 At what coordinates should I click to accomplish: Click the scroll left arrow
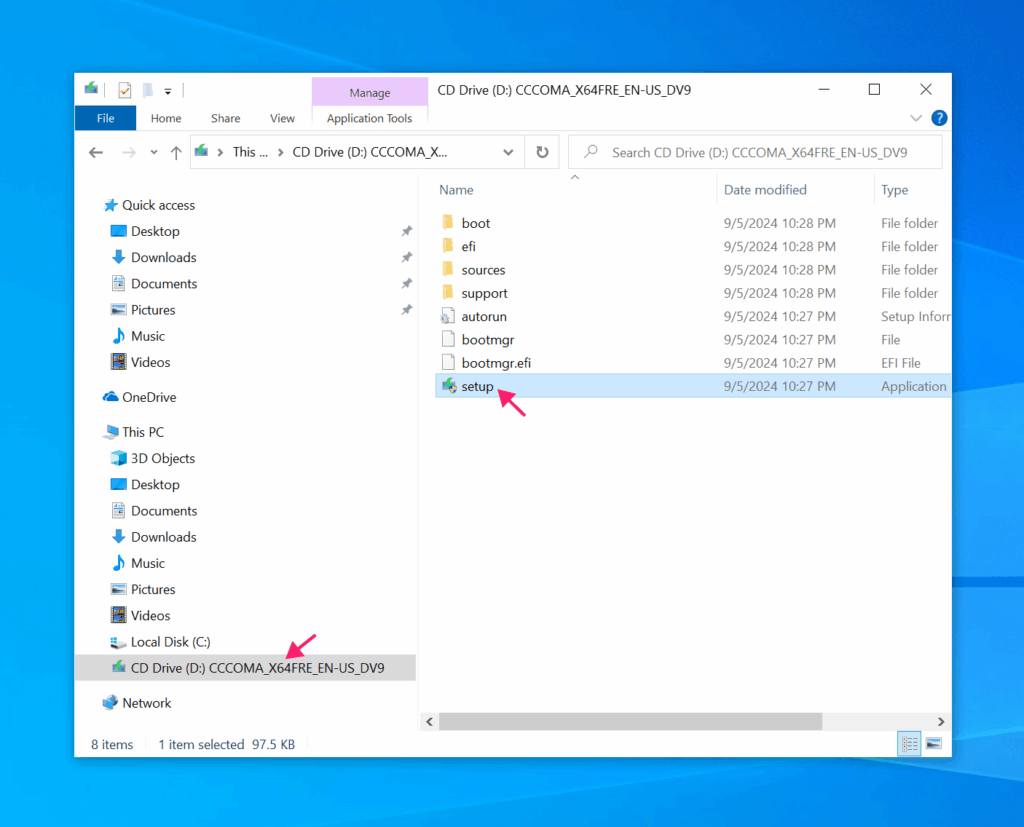[429, 722]
